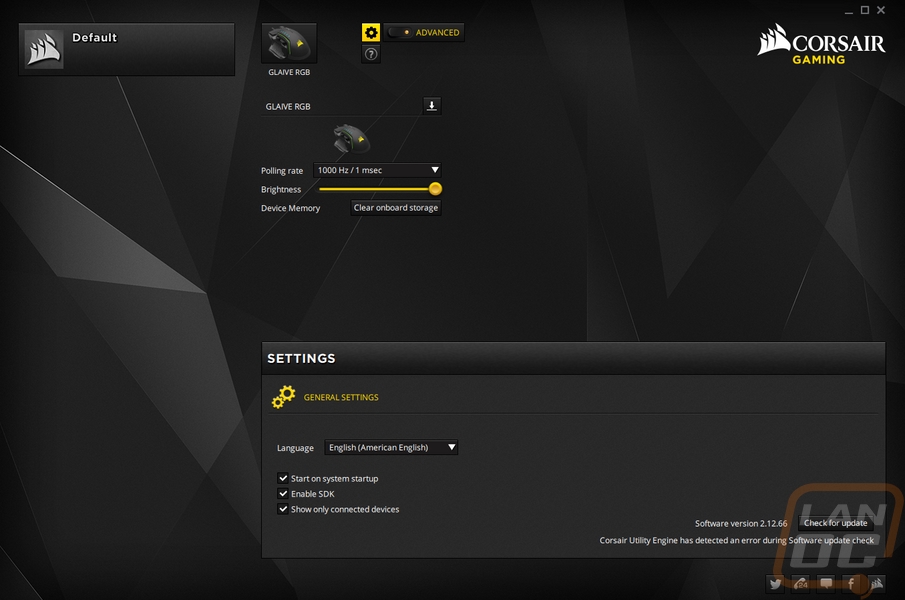Open the Language dropdown
This screenshot has height=600, width=905.
[x=391, y=447]
